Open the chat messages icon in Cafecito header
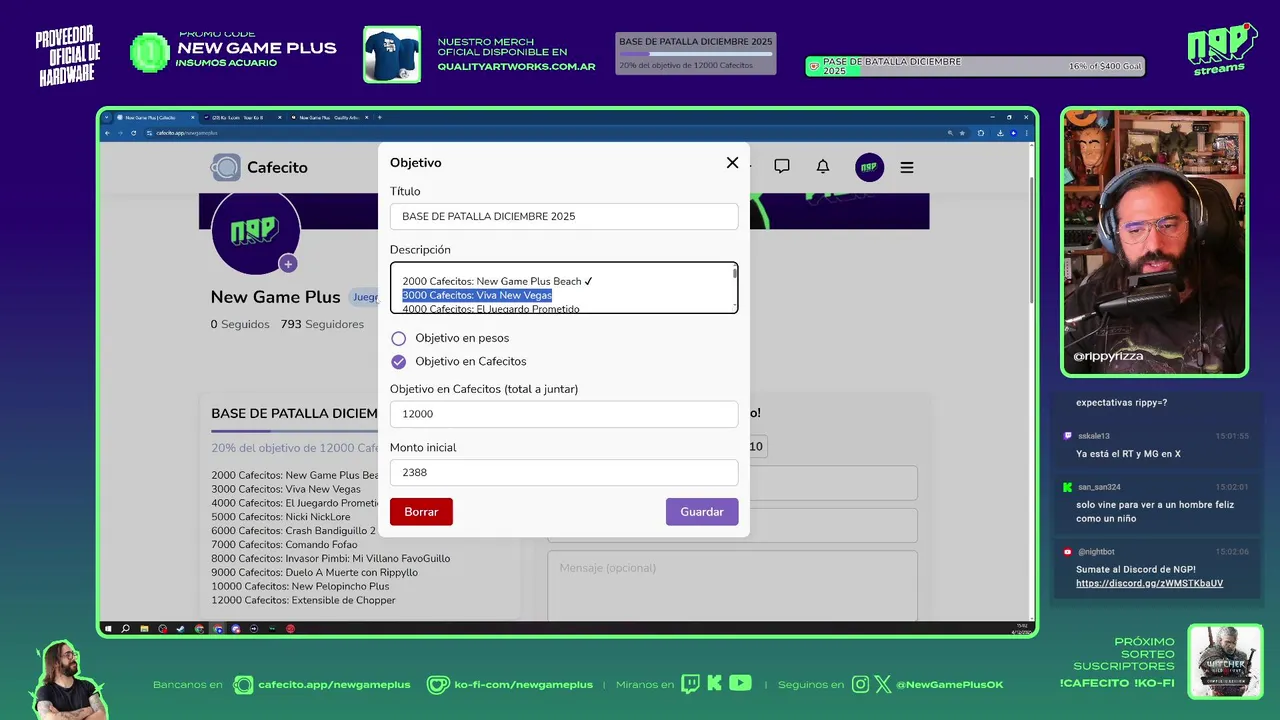Viewport: 1280px width, 720px height. point(782,166)
